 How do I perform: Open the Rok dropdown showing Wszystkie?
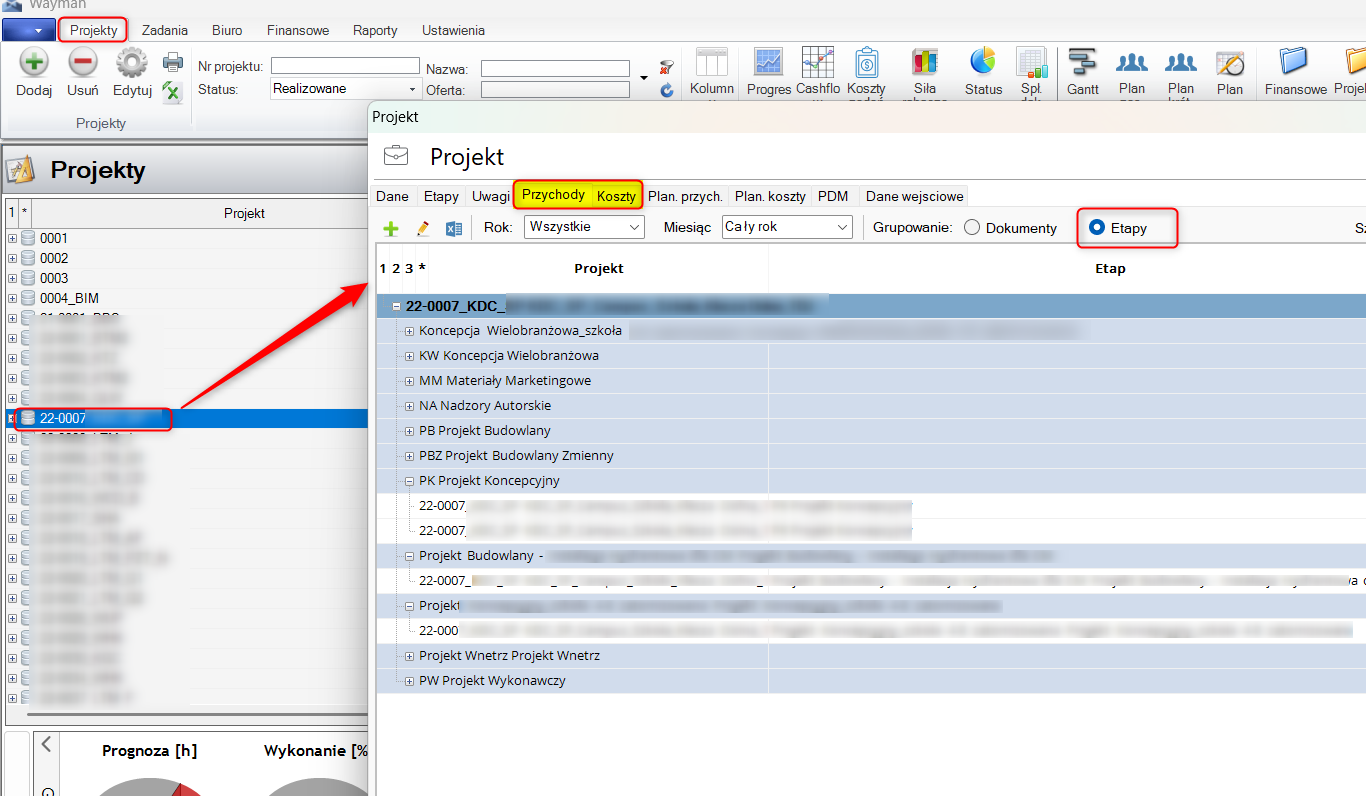[584, 227]
